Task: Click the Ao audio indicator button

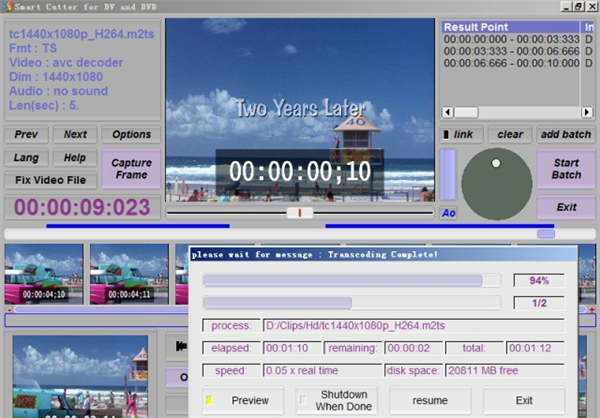Action: (x=449, y=212)
